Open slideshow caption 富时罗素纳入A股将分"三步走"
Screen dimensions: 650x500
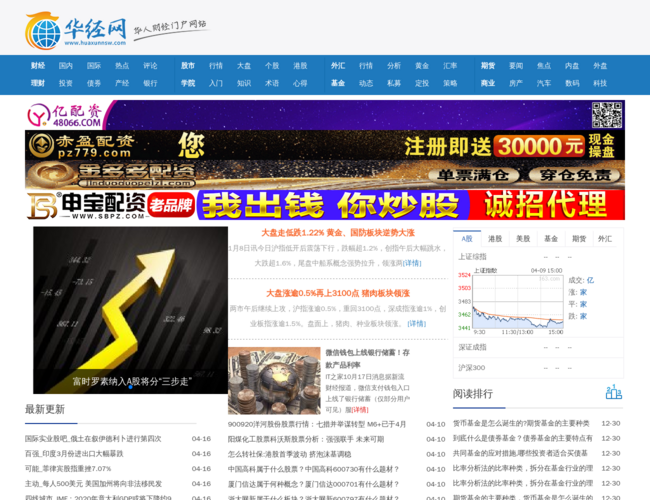(x=132, y=381)
